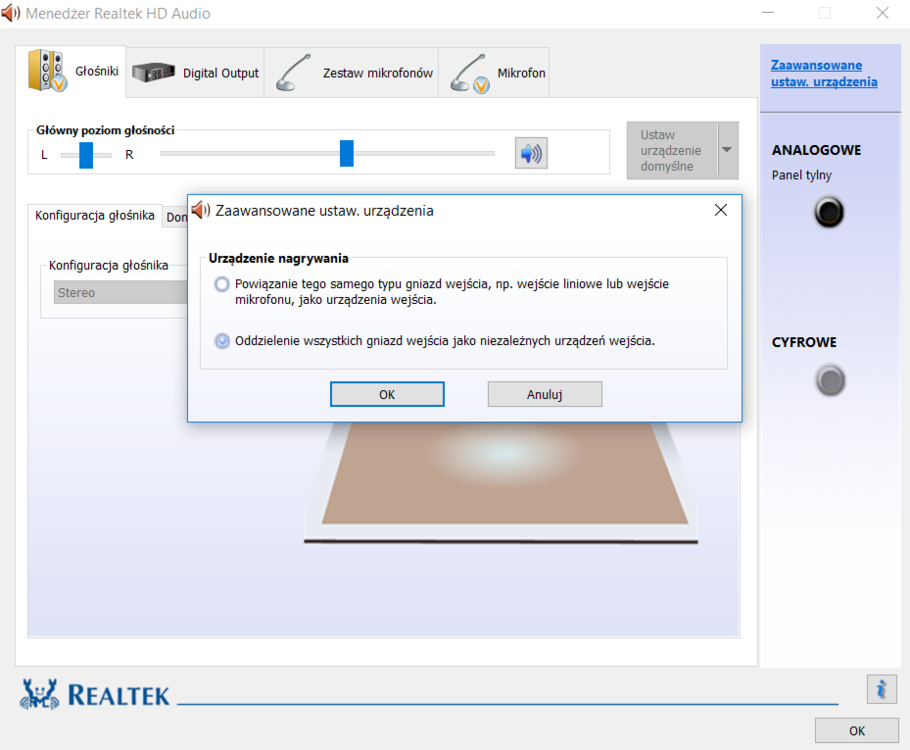The height and width of the screenshot is (750, 910).
Task: Mute the main volume speaker icon
Action: pos(531,153)
